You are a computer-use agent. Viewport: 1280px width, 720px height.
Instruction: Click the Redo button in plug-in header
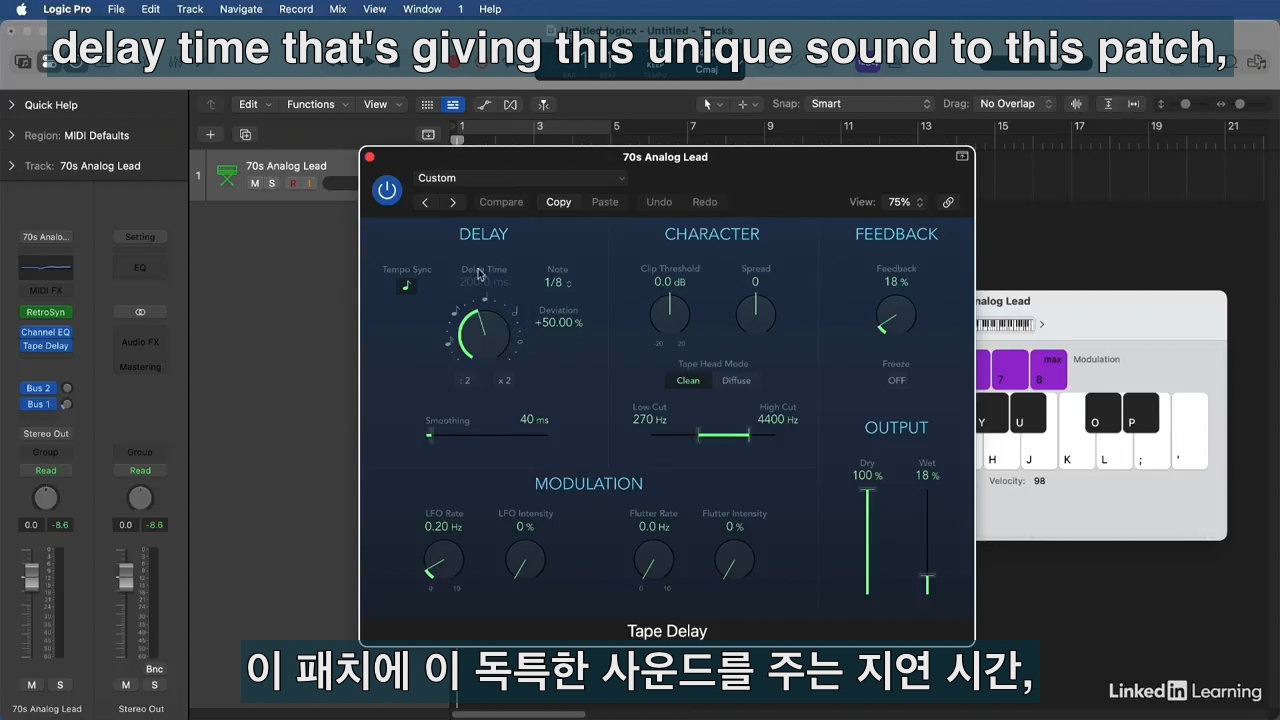coord(705,202)
